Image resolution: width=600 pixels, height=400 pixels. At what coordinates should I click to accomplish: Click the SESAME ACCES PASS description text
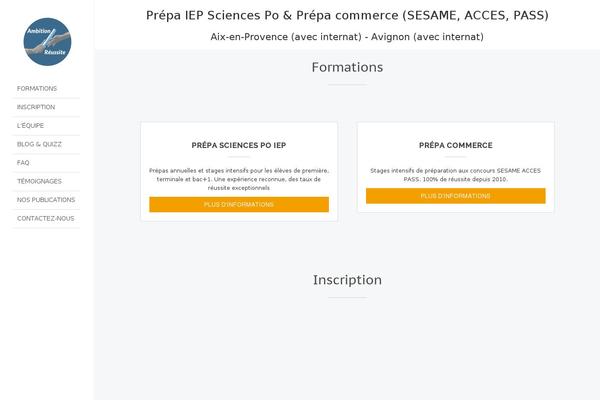pyautogui.click(x=455, y=175)
